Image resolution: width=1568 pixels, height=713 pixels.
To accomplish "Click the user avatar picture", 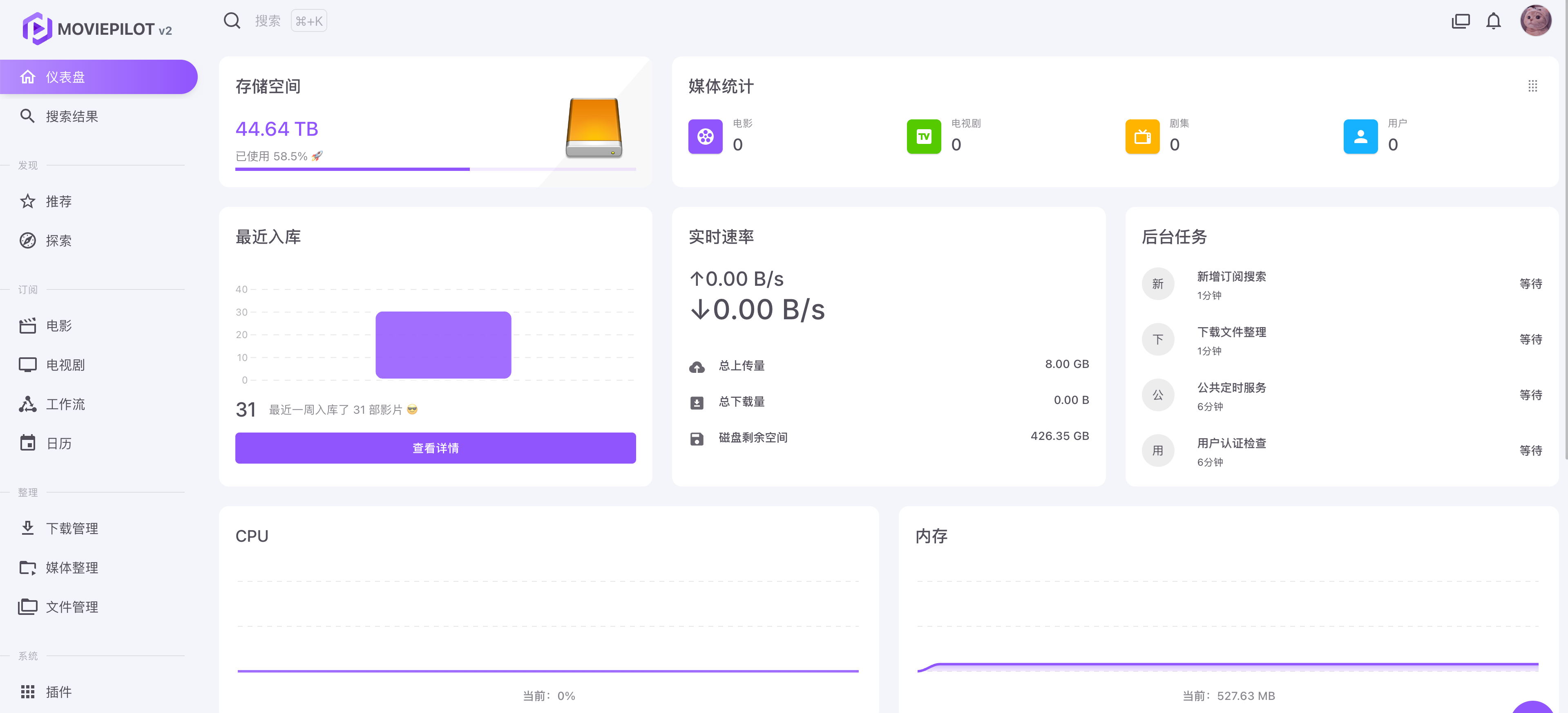I will click(x=1535, y=21).
